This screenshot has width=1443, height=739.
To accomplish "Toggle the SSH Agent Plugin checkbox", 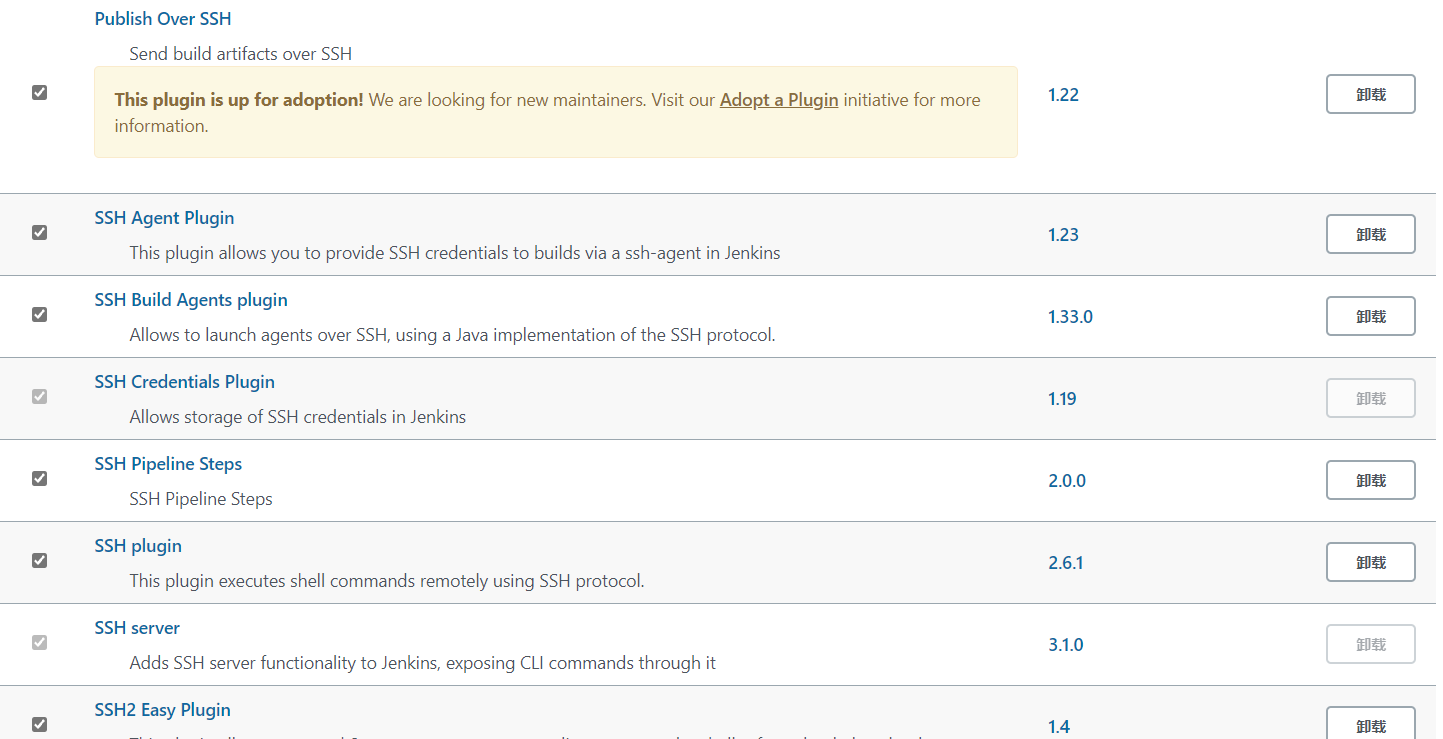I will (39, 233).
